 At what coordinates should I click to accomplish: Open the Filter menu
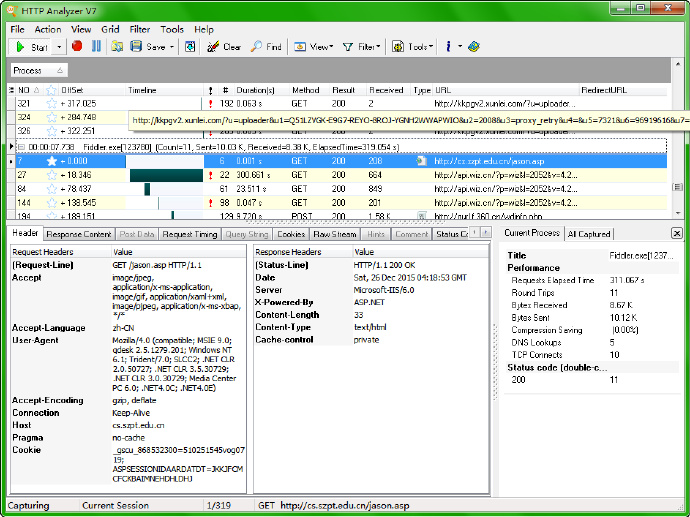coord(140,29)
